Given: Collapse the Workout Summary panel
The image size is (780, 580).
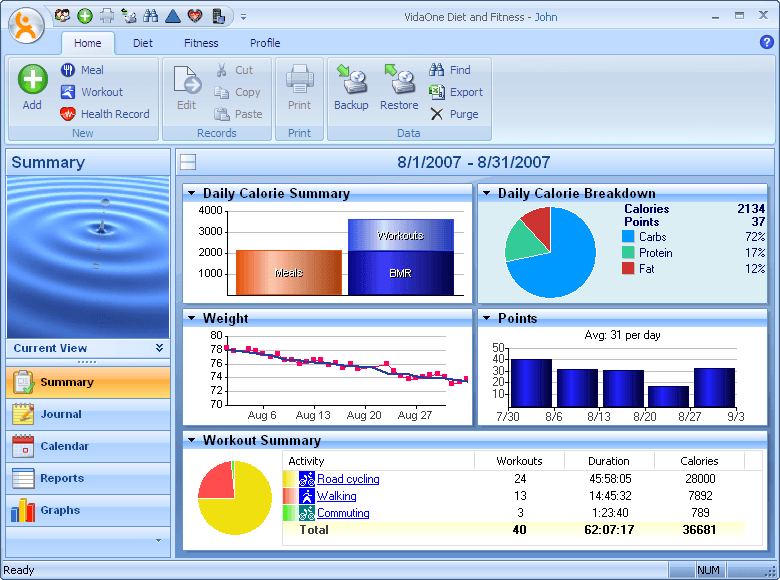Looking at the screenshot, I should [x=191, y=440].
